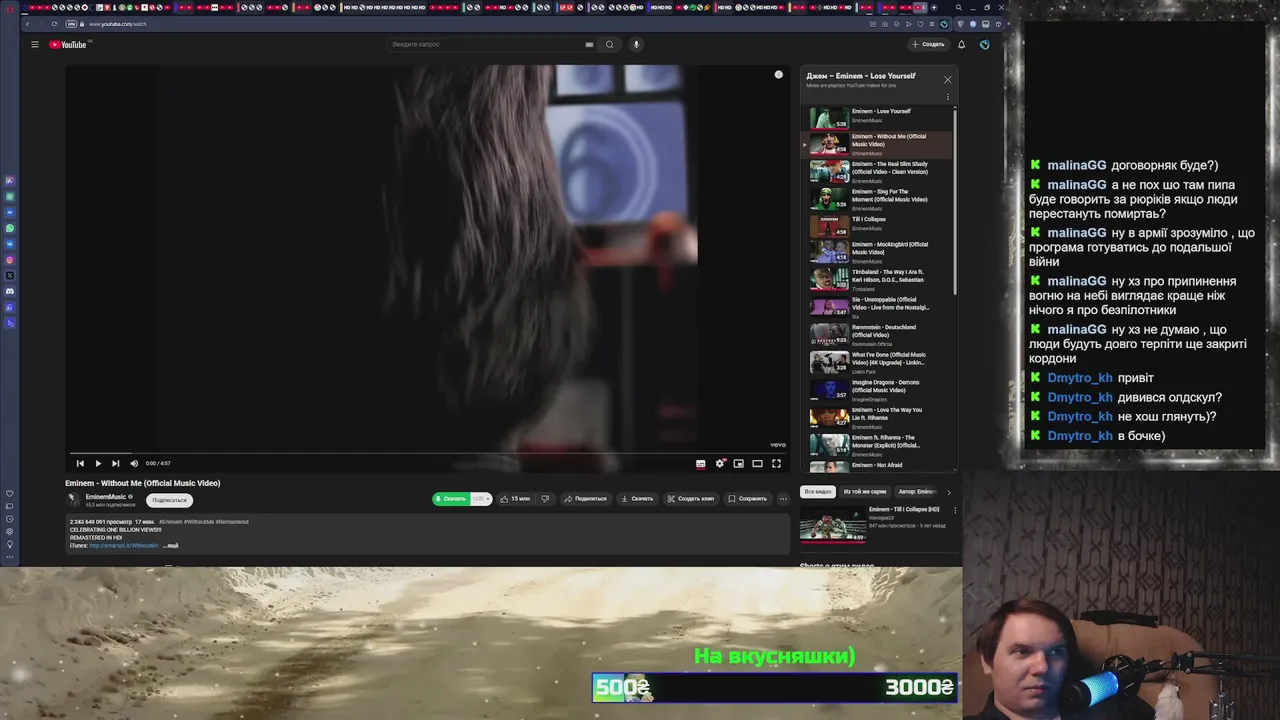Skip to previous video in player
This screenshot has height=720, width=1280.
(80, 463)
